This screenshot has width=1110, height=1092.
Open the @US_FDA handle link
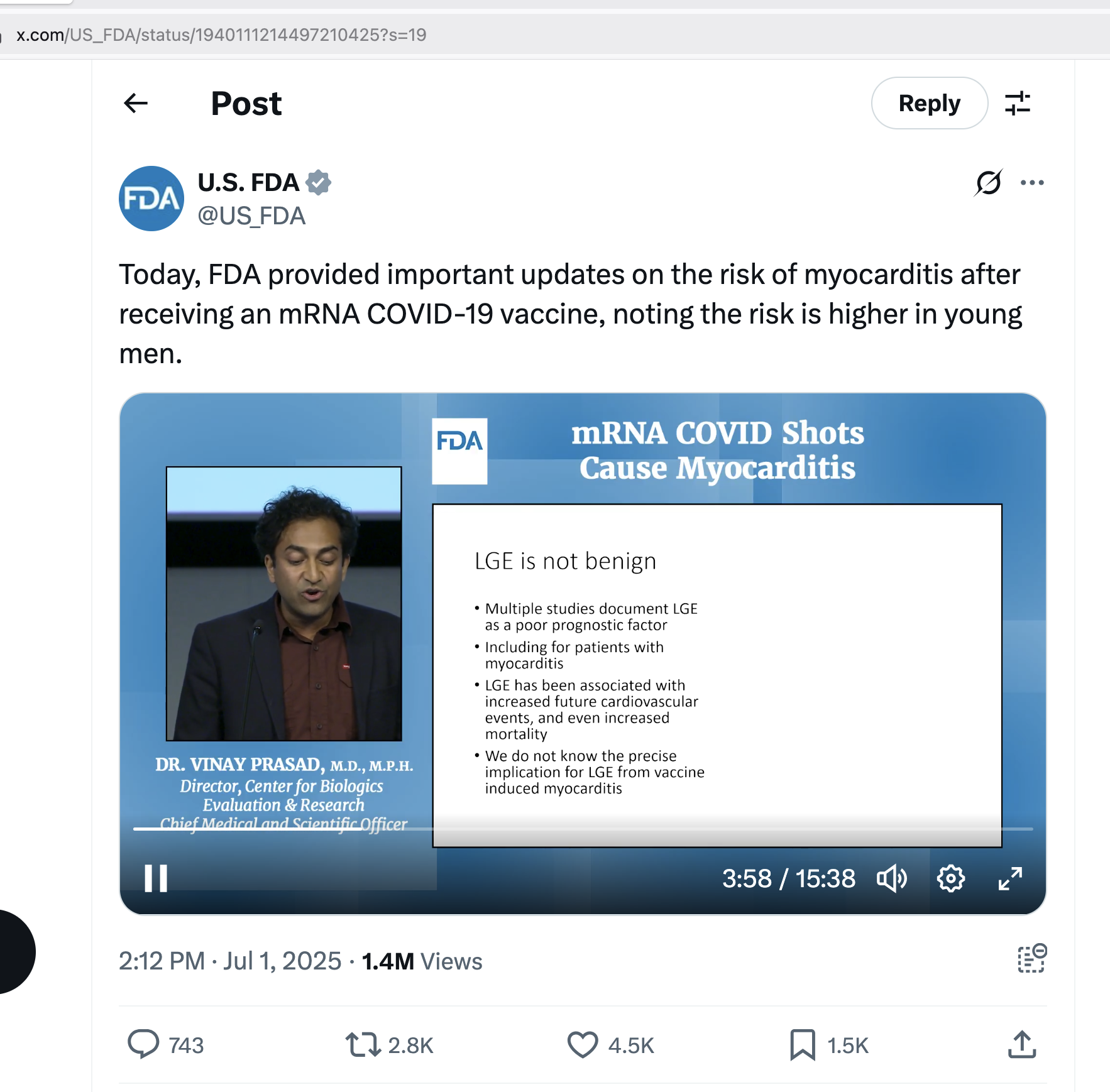point(251,216)
